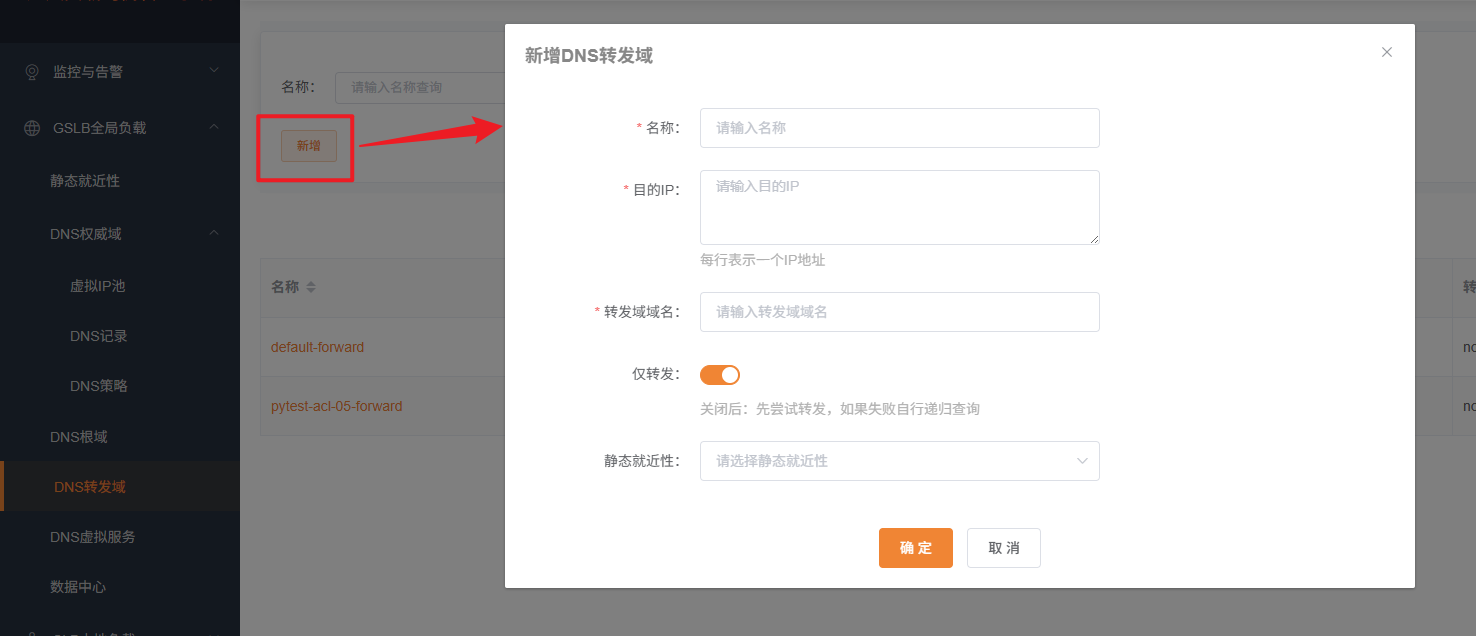
Task: Open the pytest-acl-05-forward entry
Action: [335, 406]
